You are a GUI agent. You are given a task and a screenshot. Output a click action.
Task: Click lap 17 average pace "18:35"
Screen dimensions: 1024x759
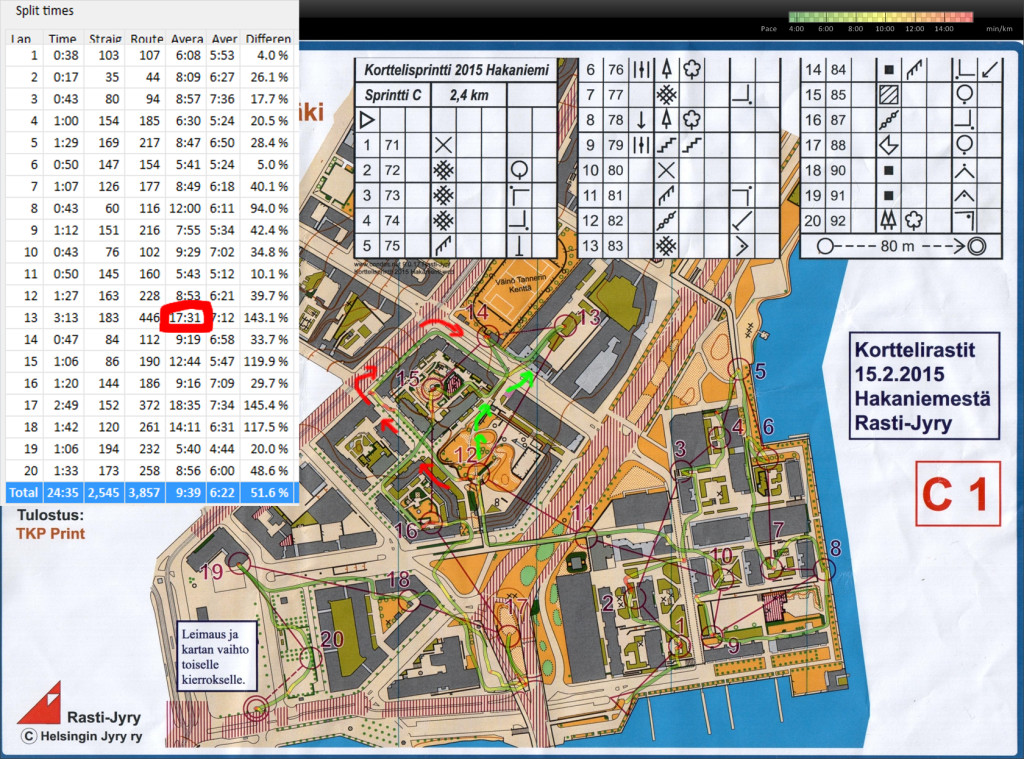pos(185,406)
